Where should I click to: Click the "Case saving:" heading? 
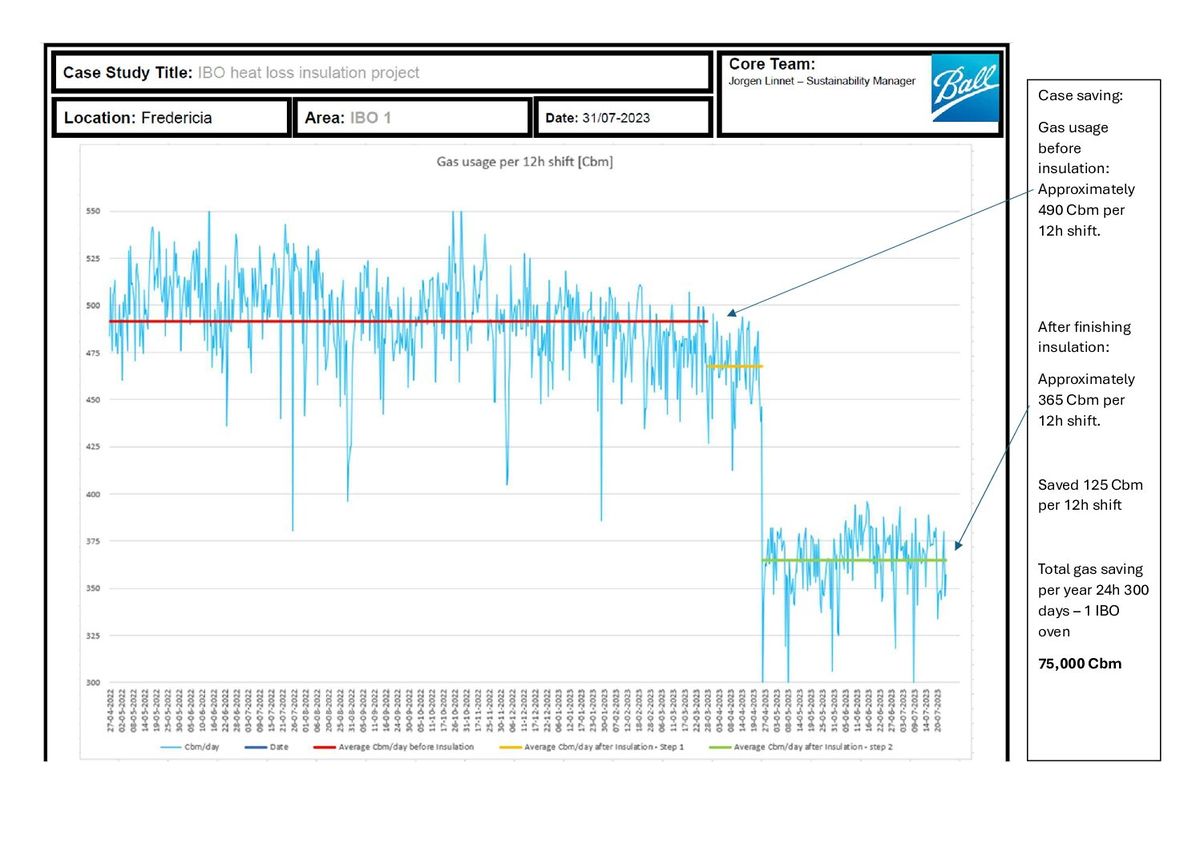1078,94
